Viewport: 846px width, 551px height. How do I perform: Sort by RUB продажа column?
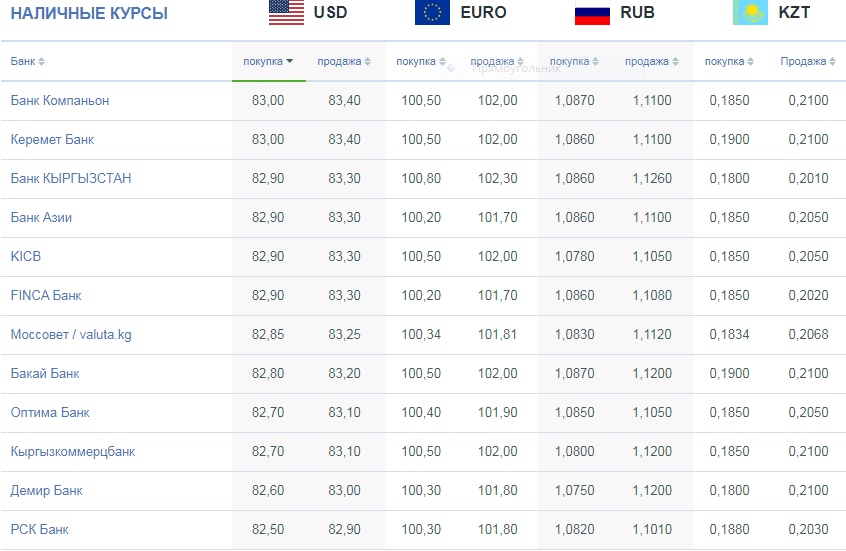652,62
